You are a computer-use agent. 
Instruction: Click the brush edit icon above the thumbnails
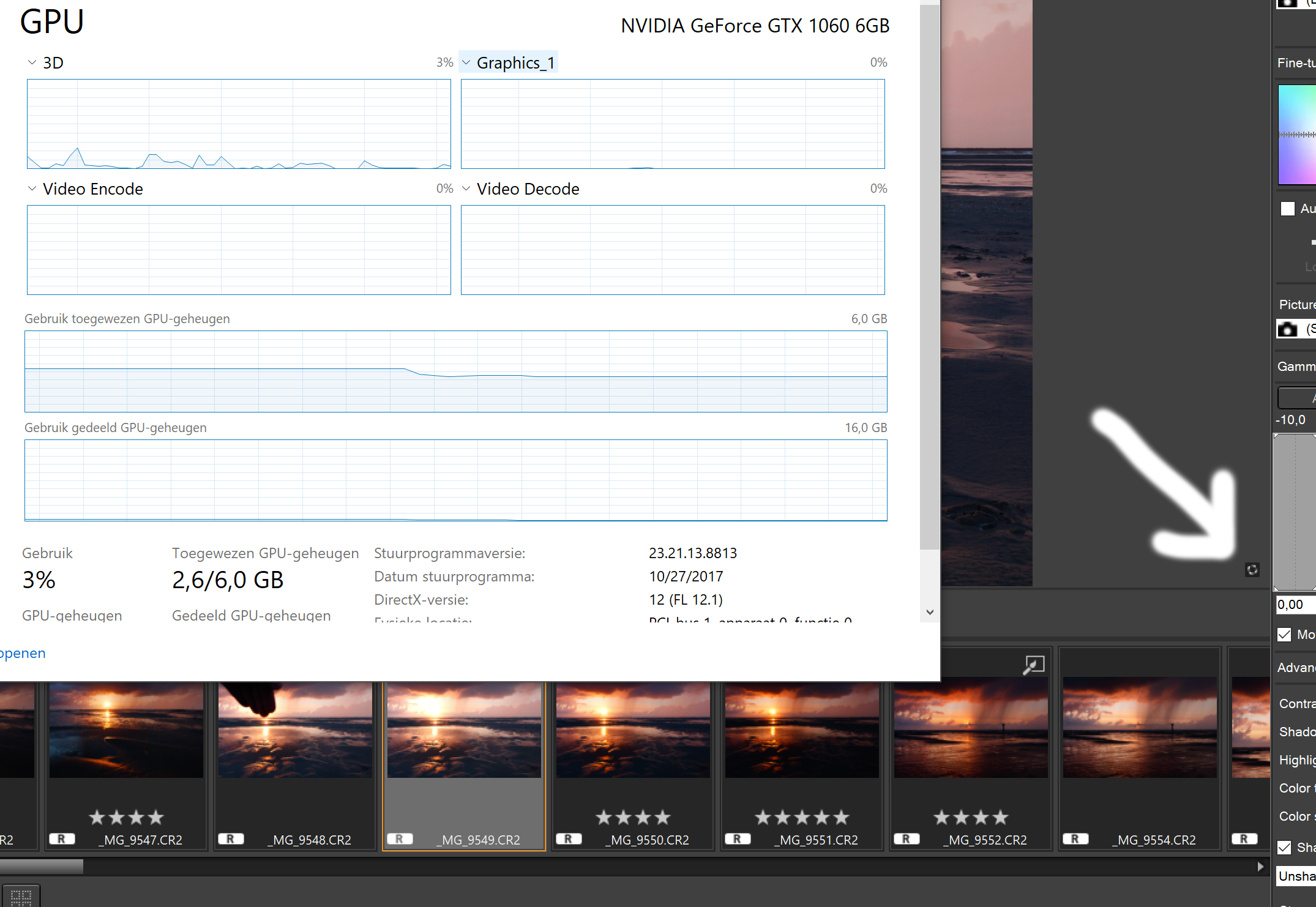[1034, 665]
